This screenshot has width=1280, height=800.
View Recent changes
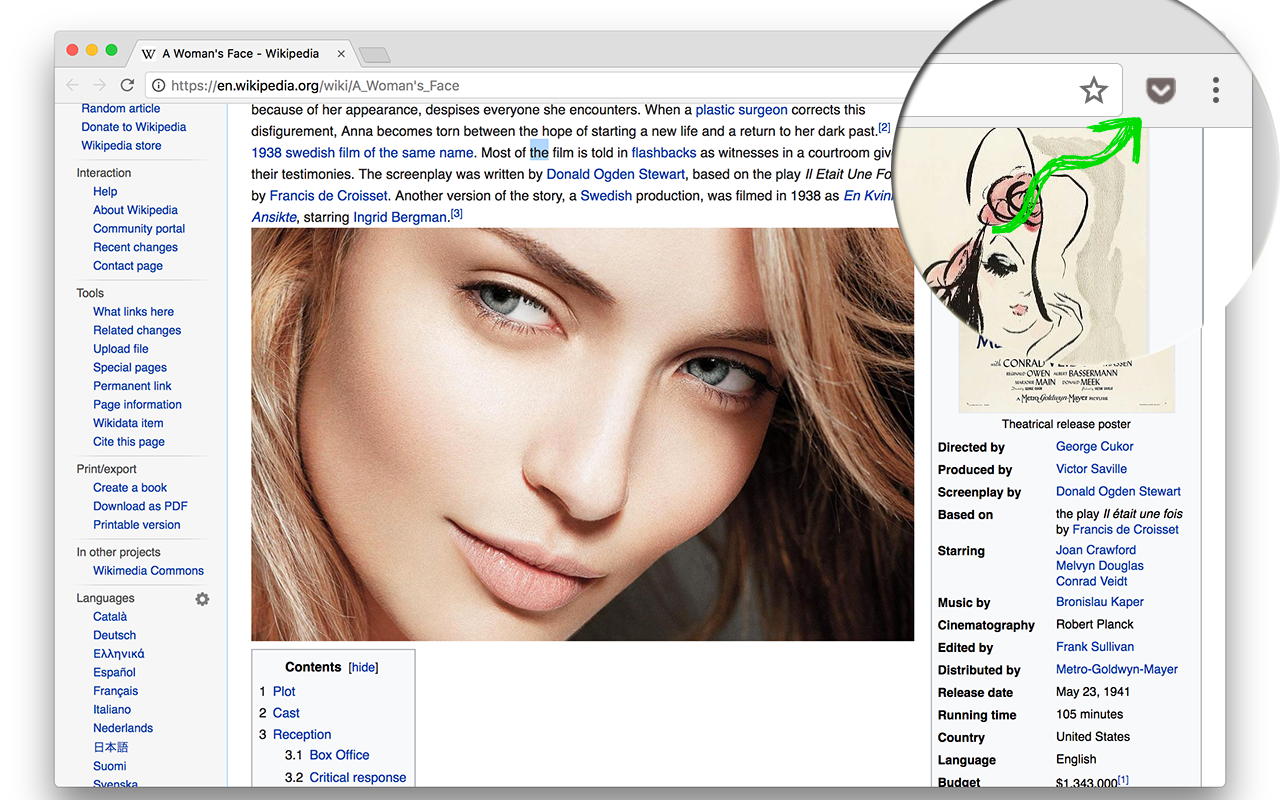[x=135, y=247]
